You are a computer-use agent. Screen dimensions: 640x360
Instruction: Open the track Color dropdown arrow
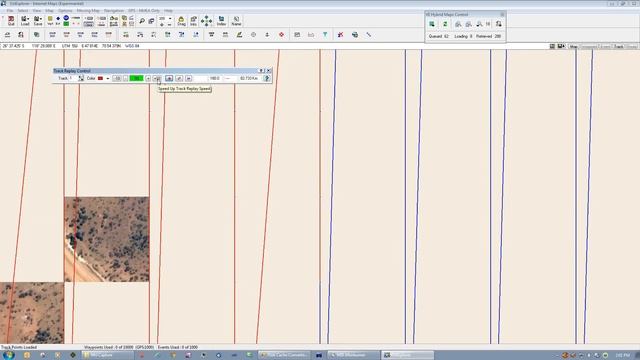107,78
